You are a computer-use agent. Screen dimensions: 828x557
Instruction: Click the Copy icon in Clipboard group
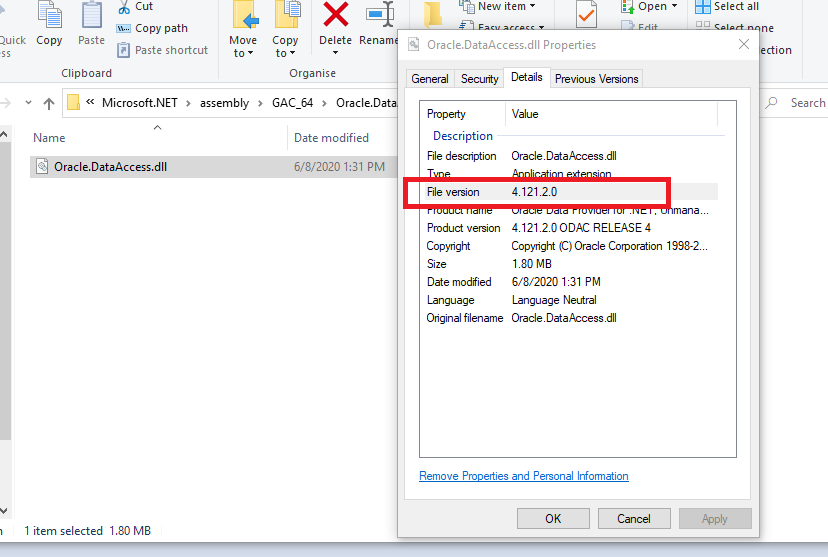[x=50, y=15]
